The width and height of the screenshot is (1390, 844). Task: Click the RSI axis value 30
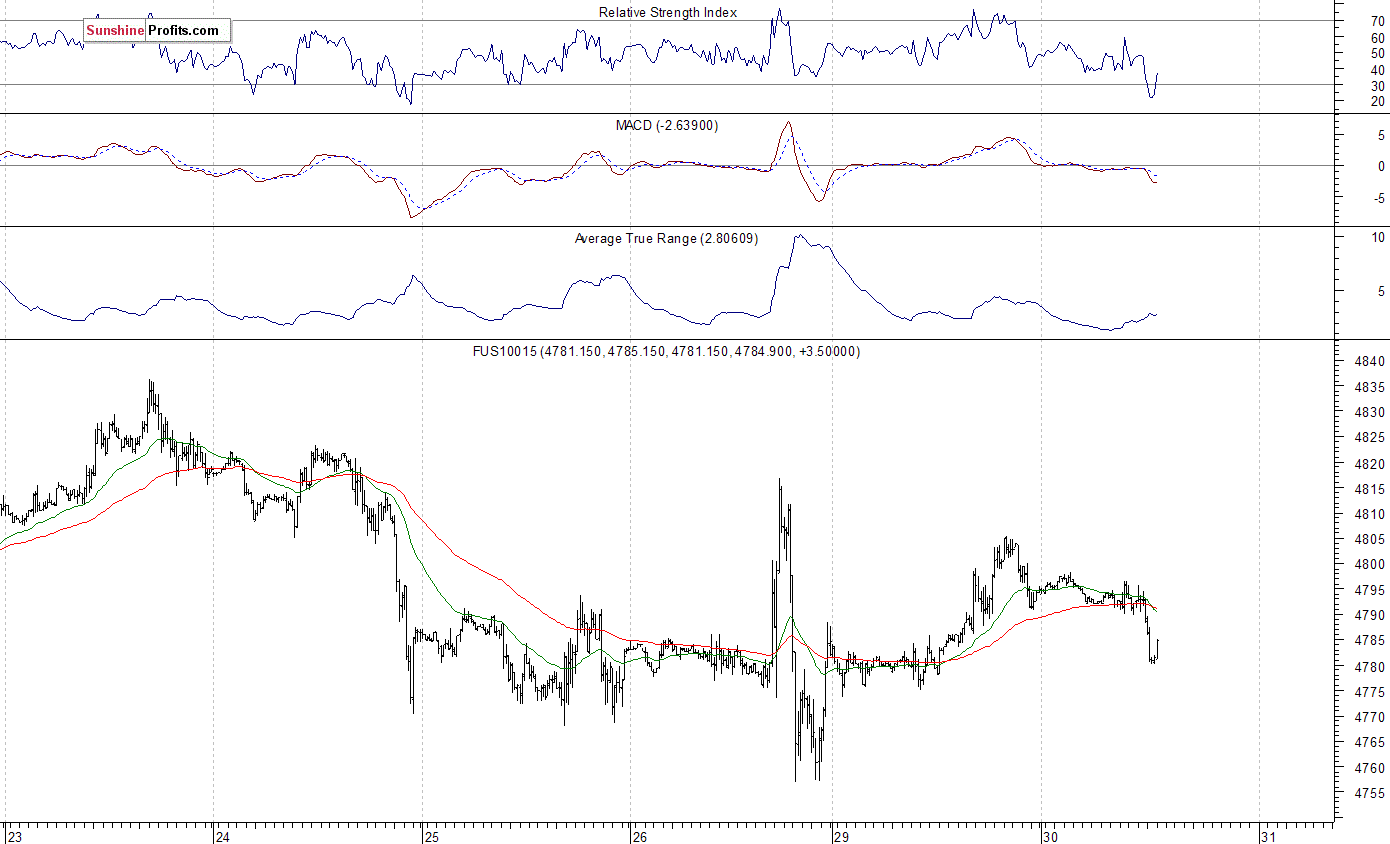tap(1377, 86)
